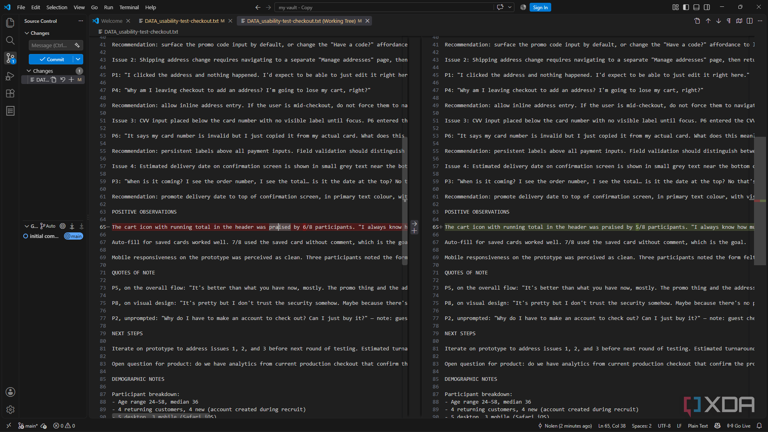Toggle inline diff view icon in editor toolbar

pos(750,21)
